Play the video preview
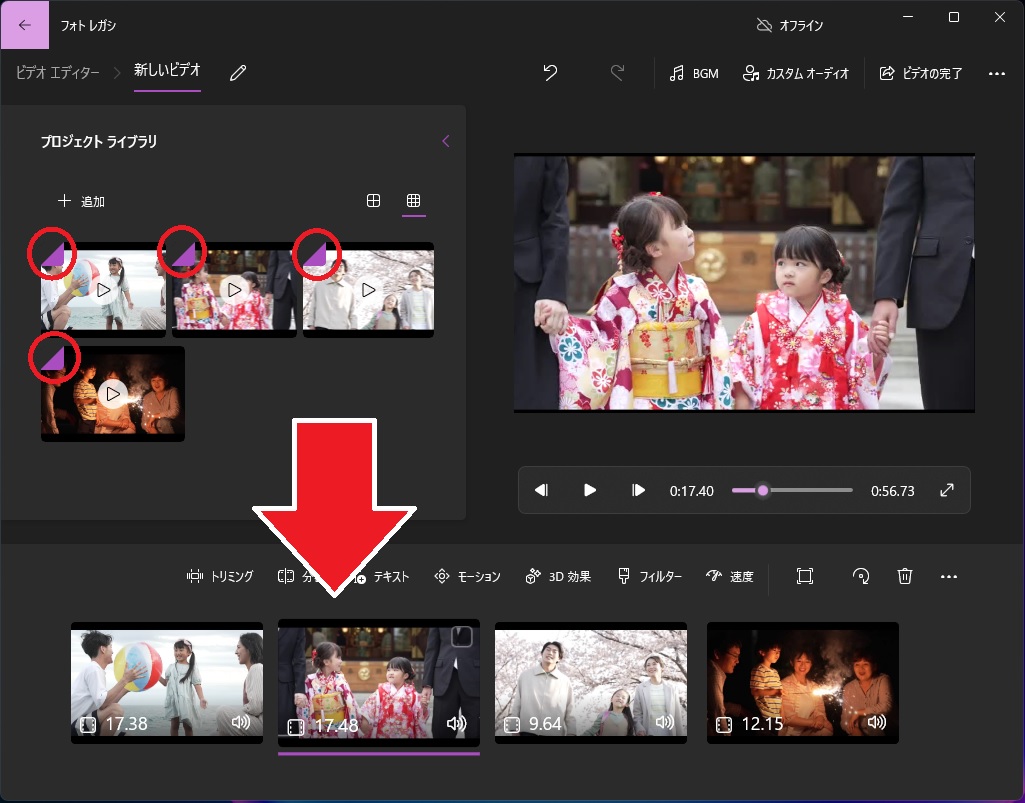The height and width of the screenshot is (803, 1025). pos(590,490)
